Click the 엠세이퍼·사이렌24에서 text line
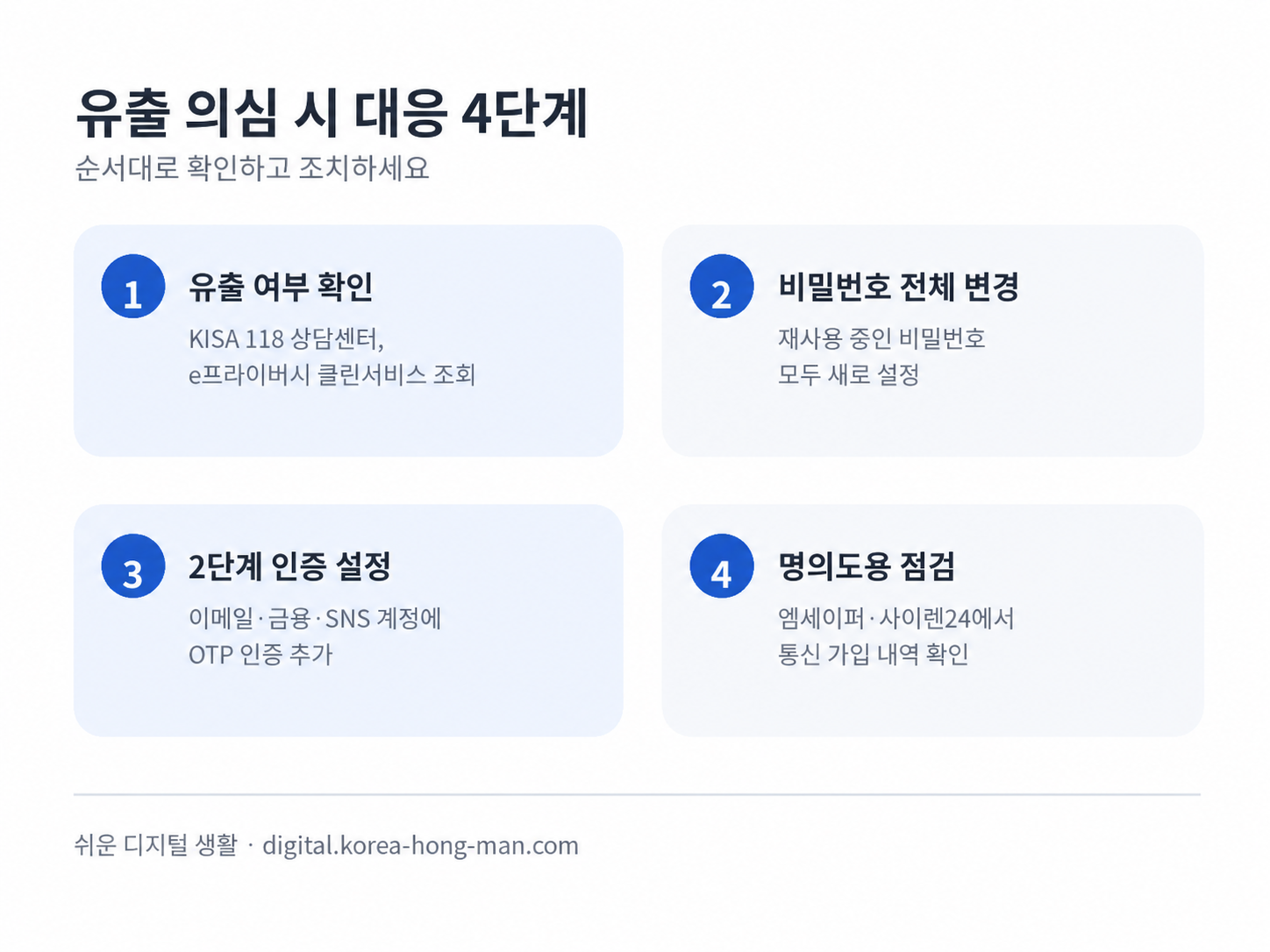Screen dimensions: 1270x952 point(895,619)
